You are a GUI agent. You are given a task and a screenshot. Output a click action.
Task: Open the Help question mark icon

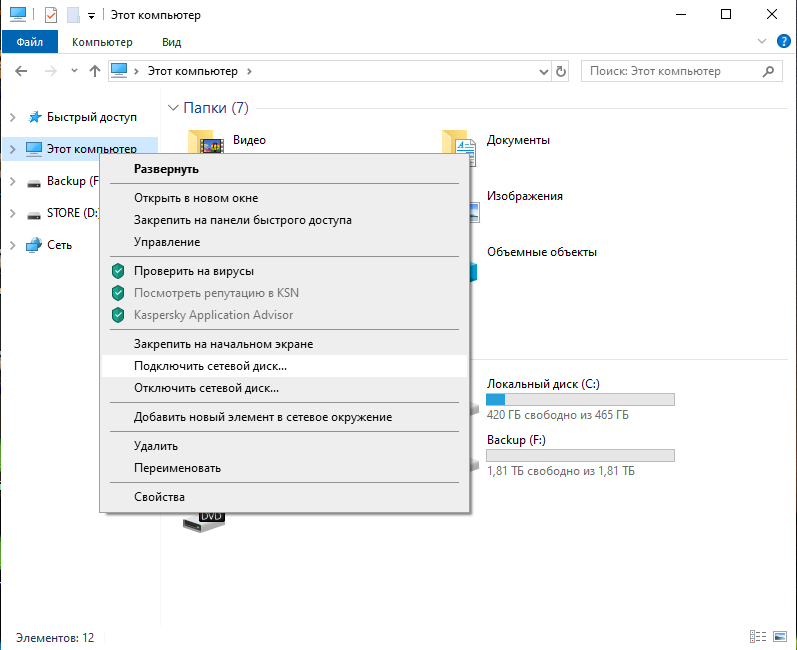783,41
